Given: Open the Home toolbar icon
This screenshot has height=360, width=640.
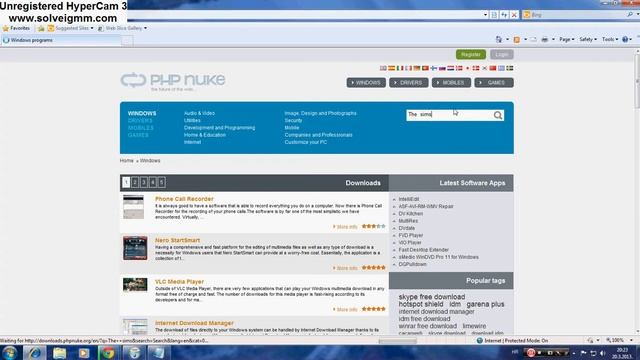Looking at the screenshot, I should click(499, 39).
